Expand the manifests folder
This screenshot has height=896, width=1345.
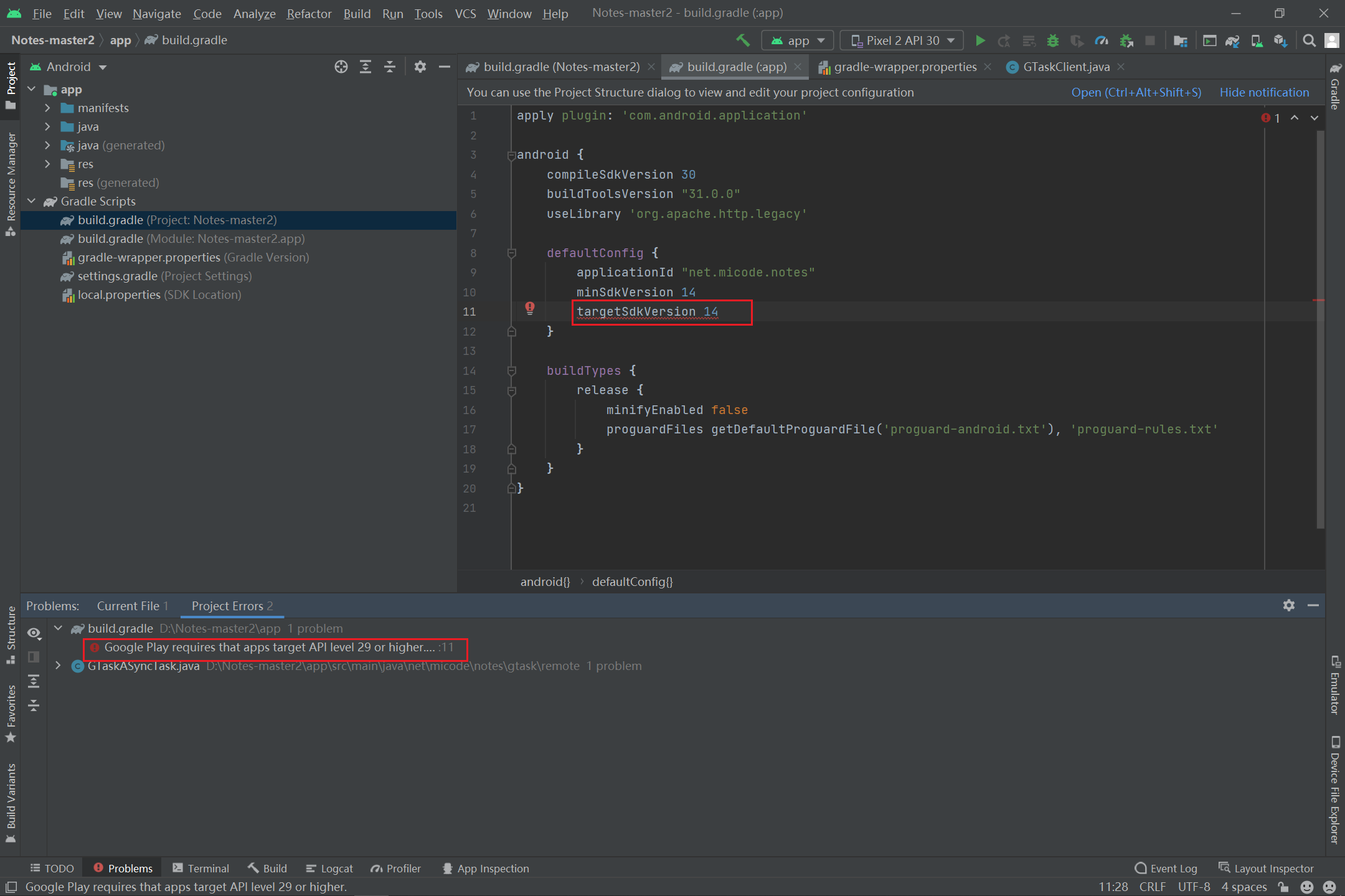pyautogui.click(x=47, y=108)
